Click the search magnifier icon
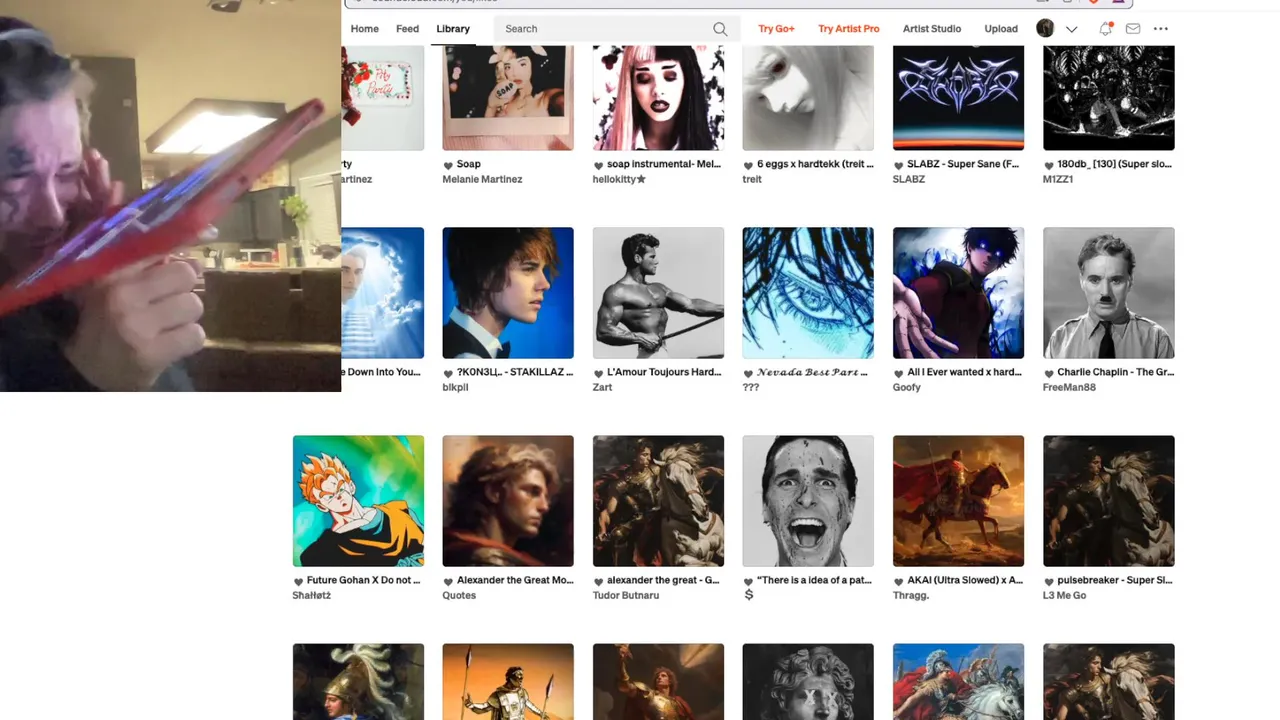Screen dimensions: 1280x720 [720, 29]
